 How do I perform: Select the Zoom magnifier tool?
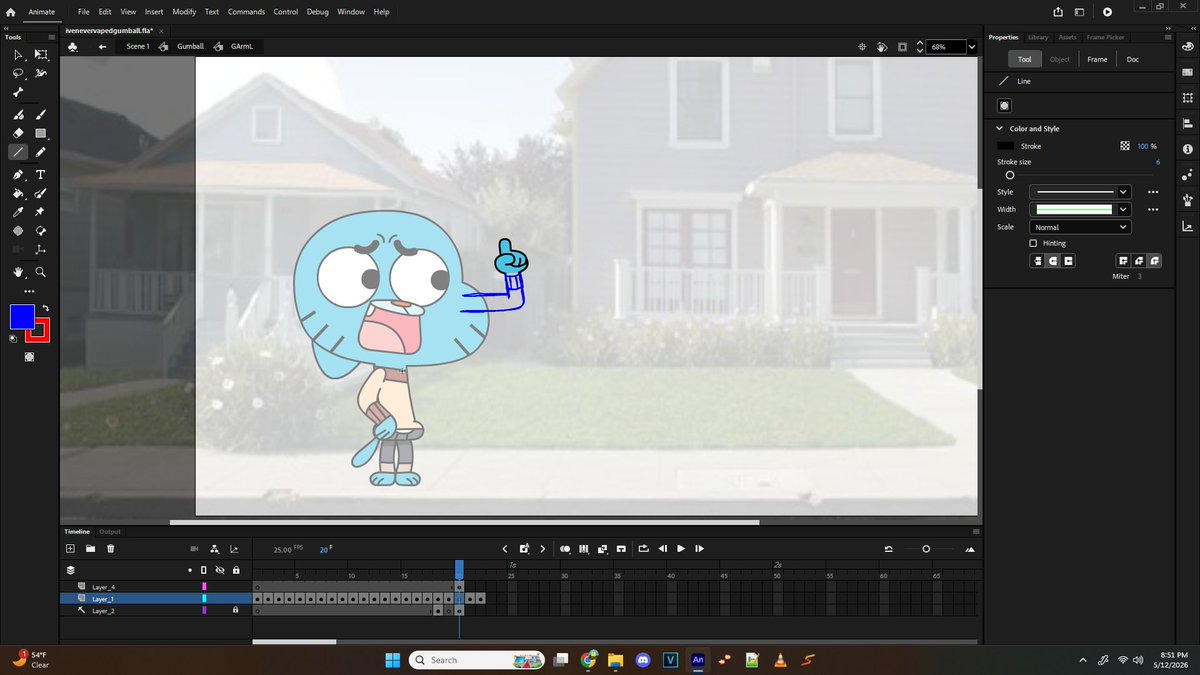(41, 271)
